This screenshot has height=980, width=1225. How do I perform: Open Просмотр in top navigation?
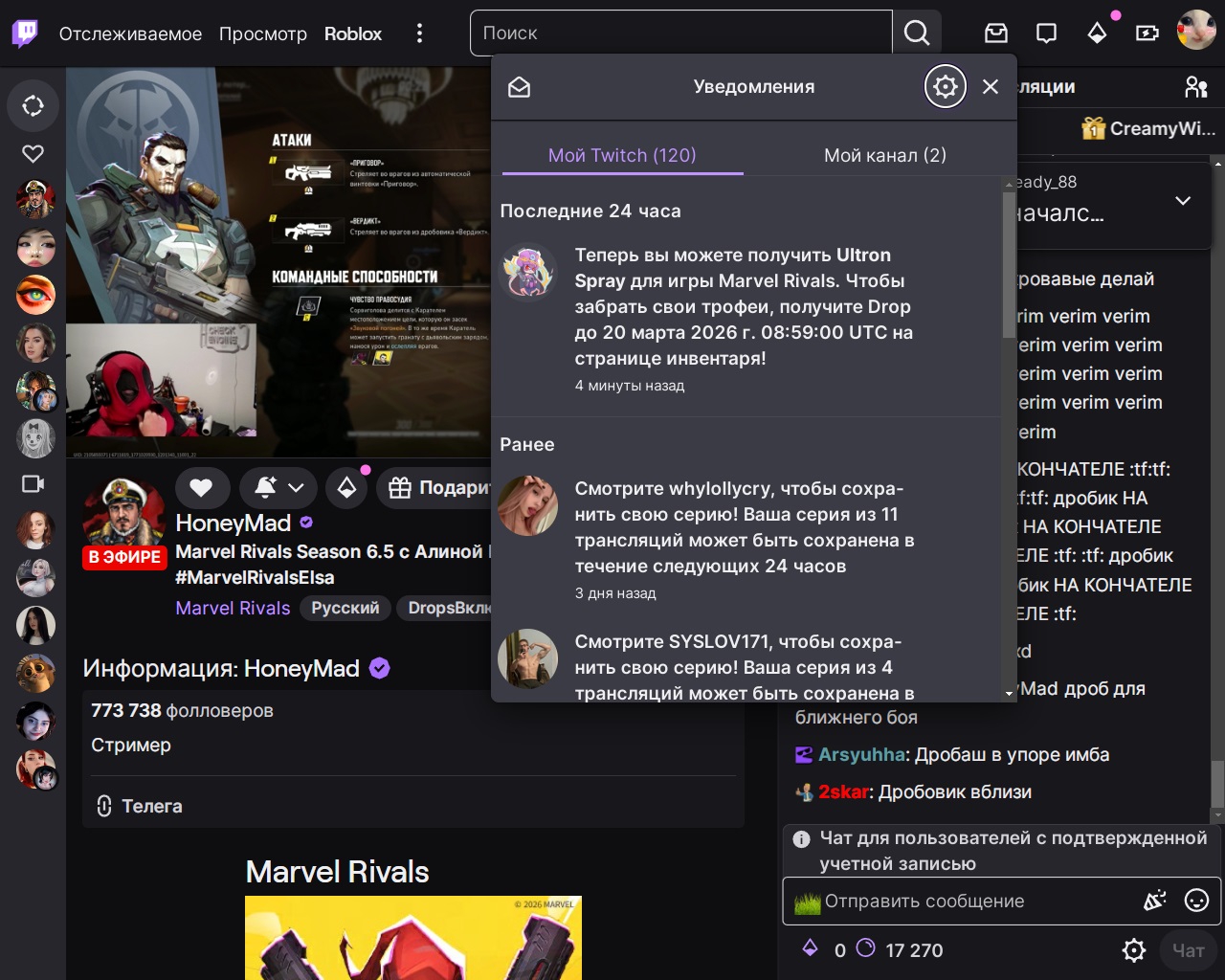263,33
